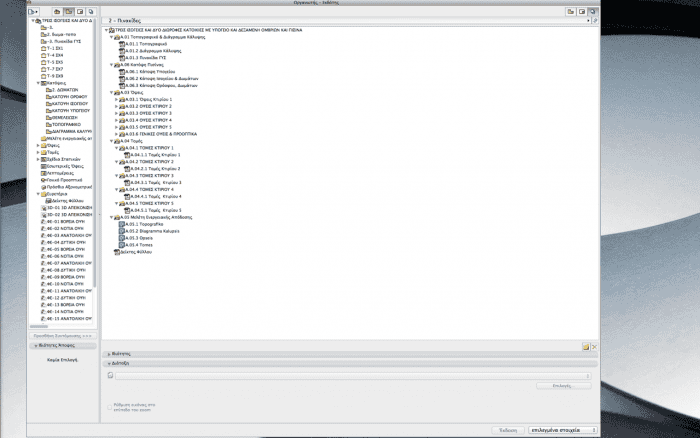
Task: Select ΚΑΤΟΨΗ ΥΠΟΓΕΙΟΥ in left tree
Action: 68,111
